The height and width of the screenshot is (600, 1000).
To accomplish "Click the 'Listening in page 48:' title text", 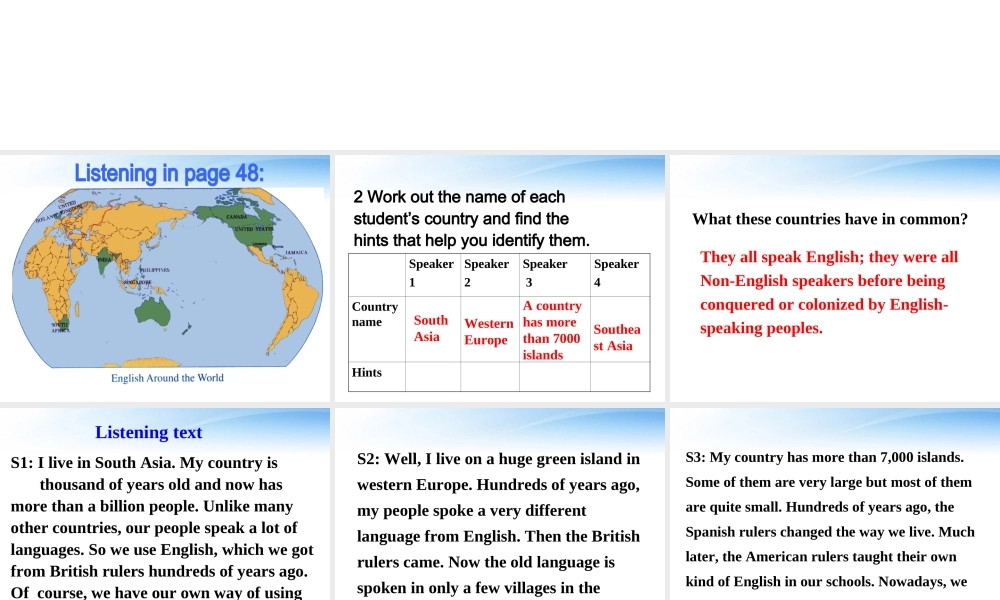I will click(169, 173).
